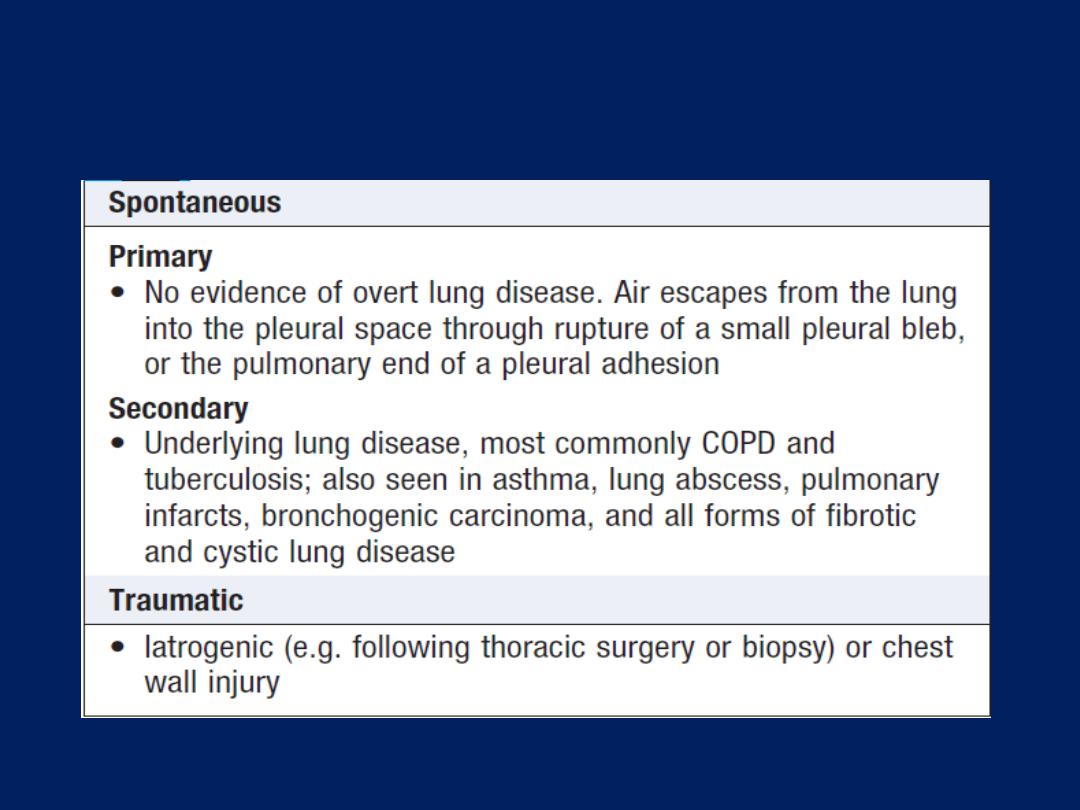Click the words No evidence
Image resolution: width=1080 pixels, height=810 pixels.
click(225, 293)
